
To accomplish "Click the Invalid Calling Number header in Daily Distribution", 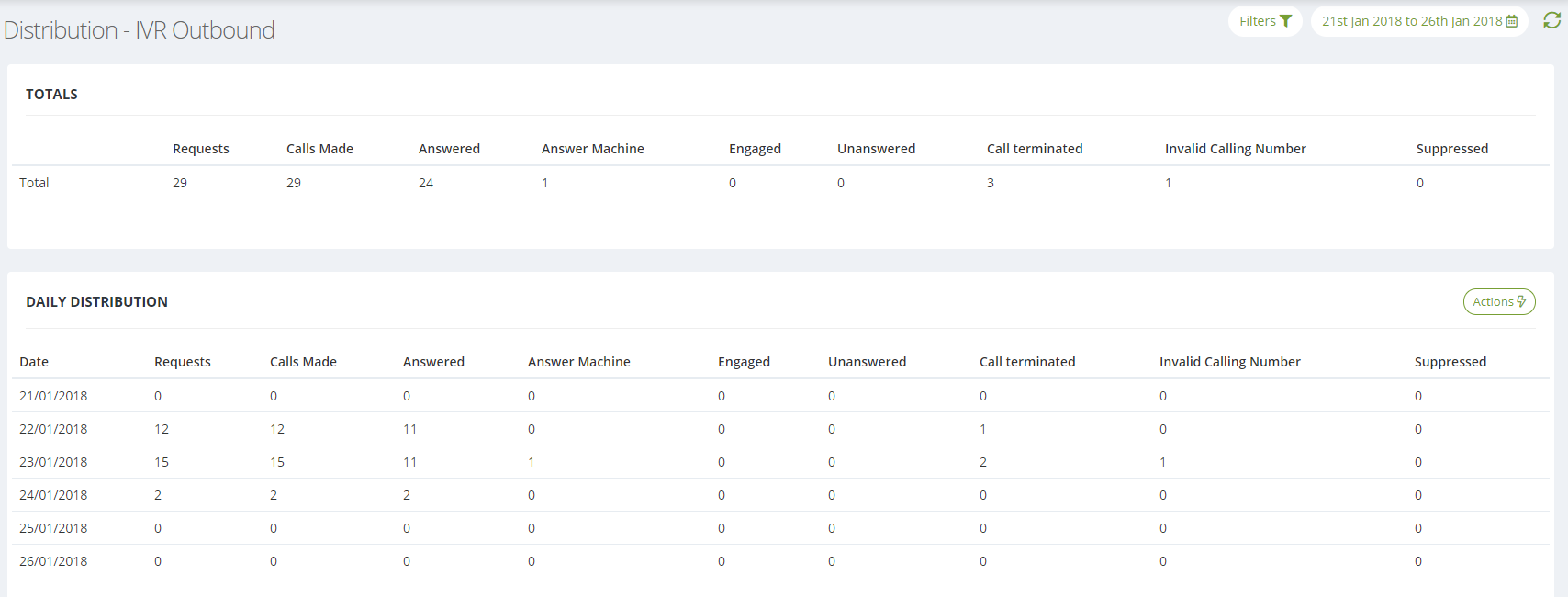I will tap(1230, 362).
